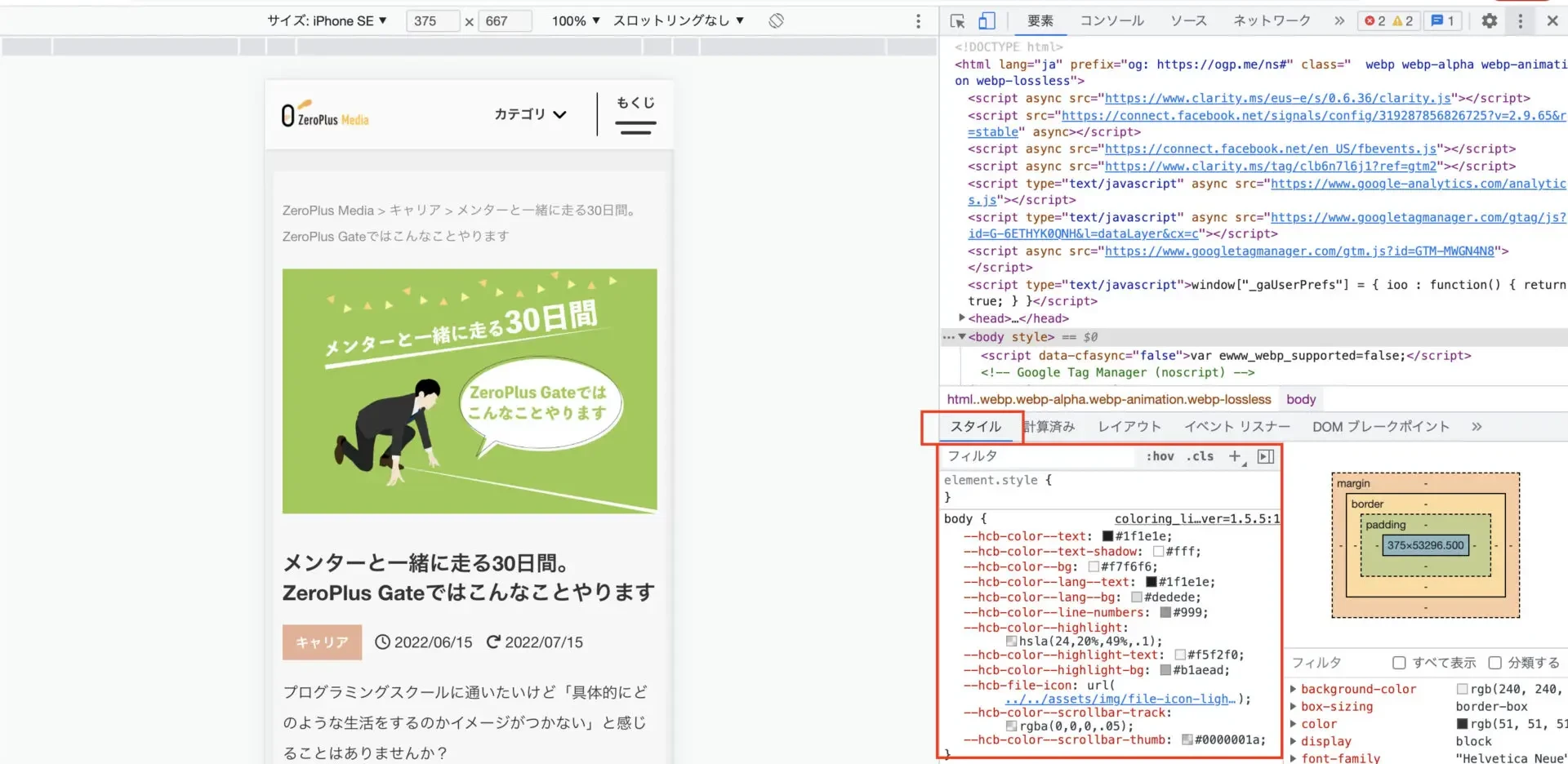Select the イベント リスナー tab
The height and width of the screenshot is (764, 1568).
click(x=1237, y=427)
